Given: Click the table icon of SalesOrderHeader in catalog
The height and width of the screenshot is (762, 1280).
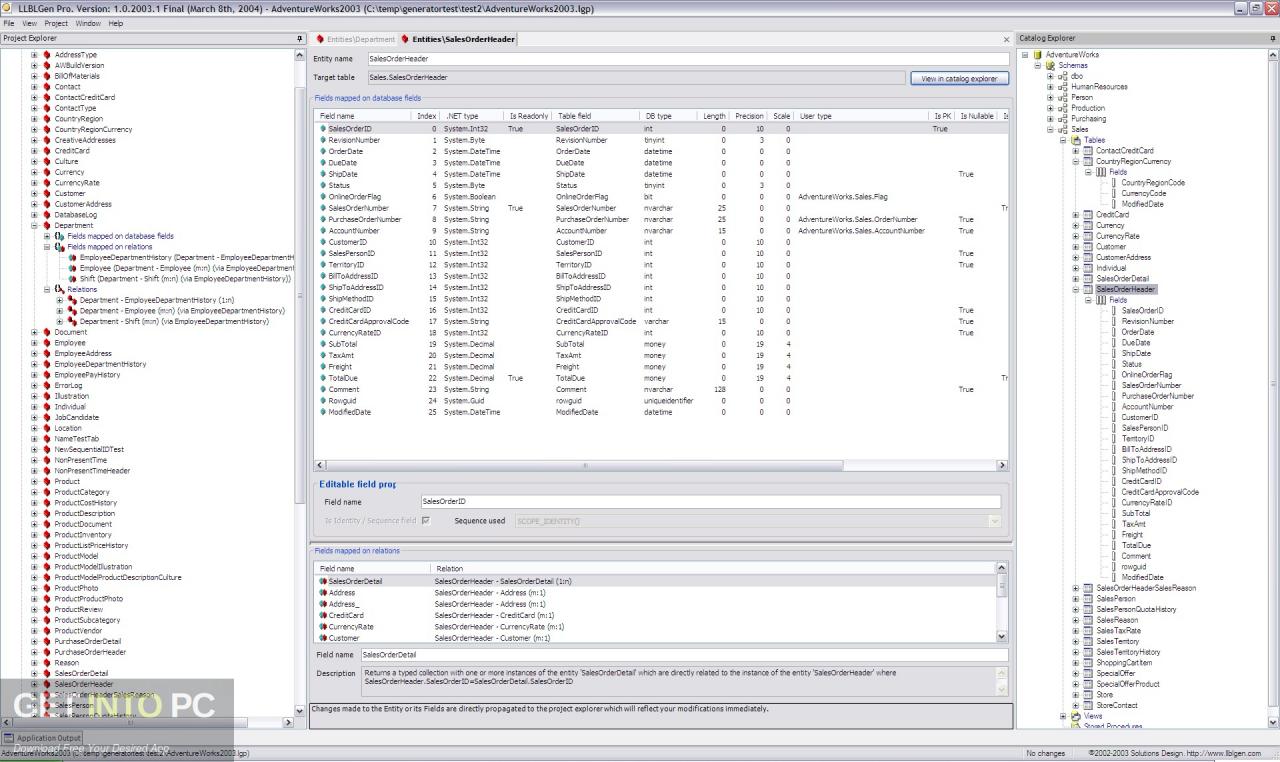Looking at the screenshot, I should [1088, 290].
